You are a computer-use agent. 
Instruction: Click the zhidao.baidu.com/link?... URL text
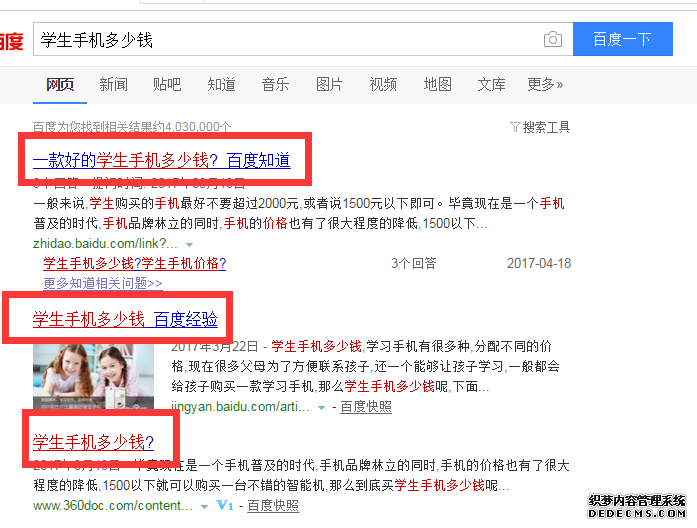(x=105, y=244)
